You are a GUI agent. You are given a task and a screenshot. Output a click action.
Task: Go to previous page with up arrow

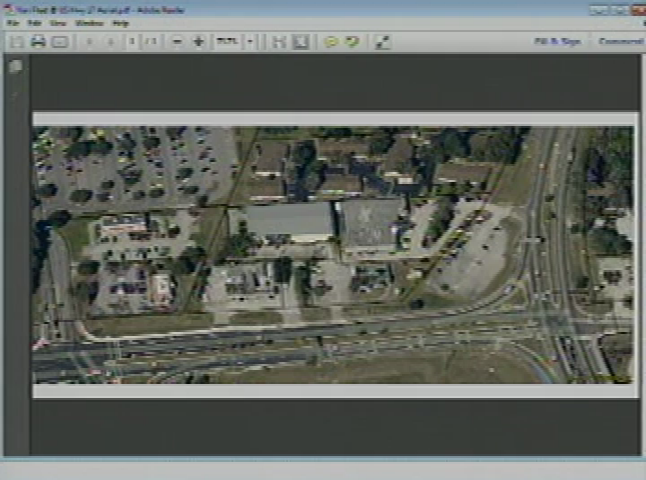tap(89, 42)
